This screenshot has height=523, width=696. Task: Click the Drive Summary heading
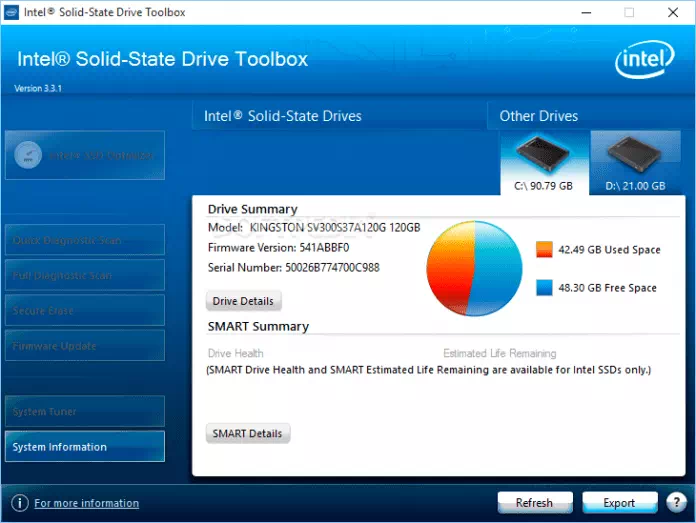(253, 209)
